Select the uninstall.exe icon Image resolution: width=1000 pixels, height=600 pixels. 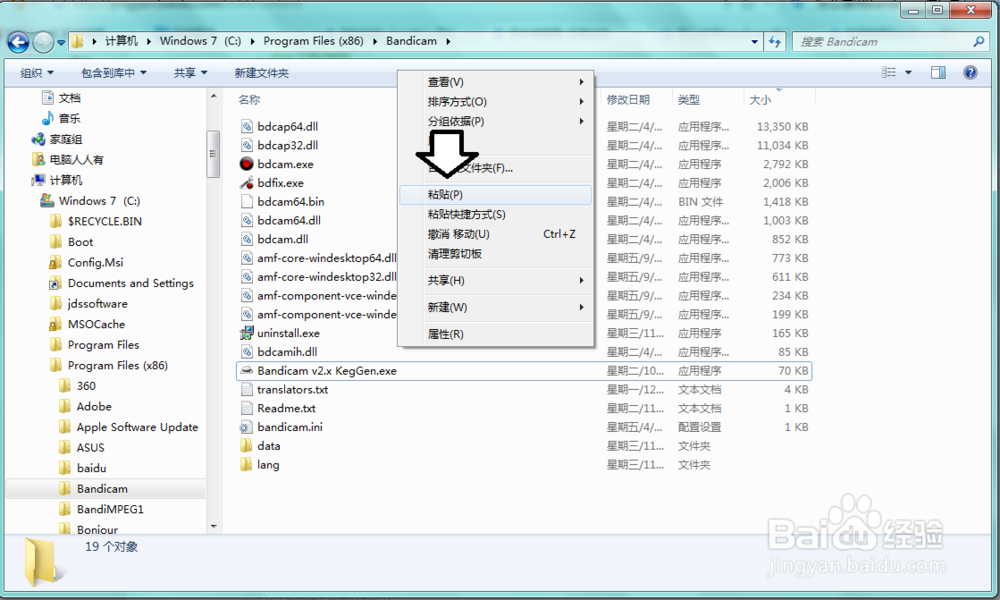click(247, 333)
